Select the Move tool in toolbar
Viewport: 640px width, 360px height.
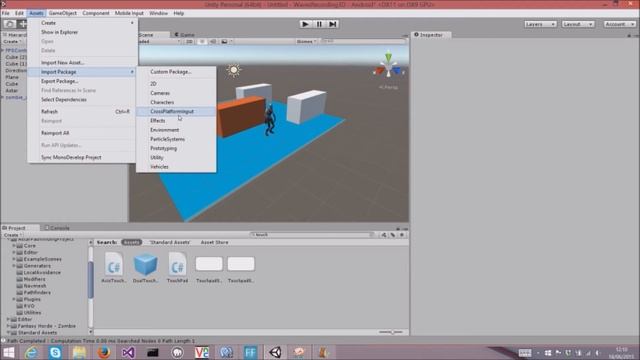22,24
